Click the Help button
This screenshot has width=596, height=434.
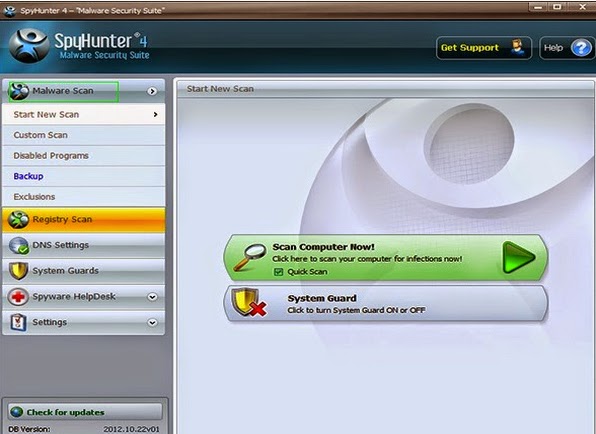[567, 48]
